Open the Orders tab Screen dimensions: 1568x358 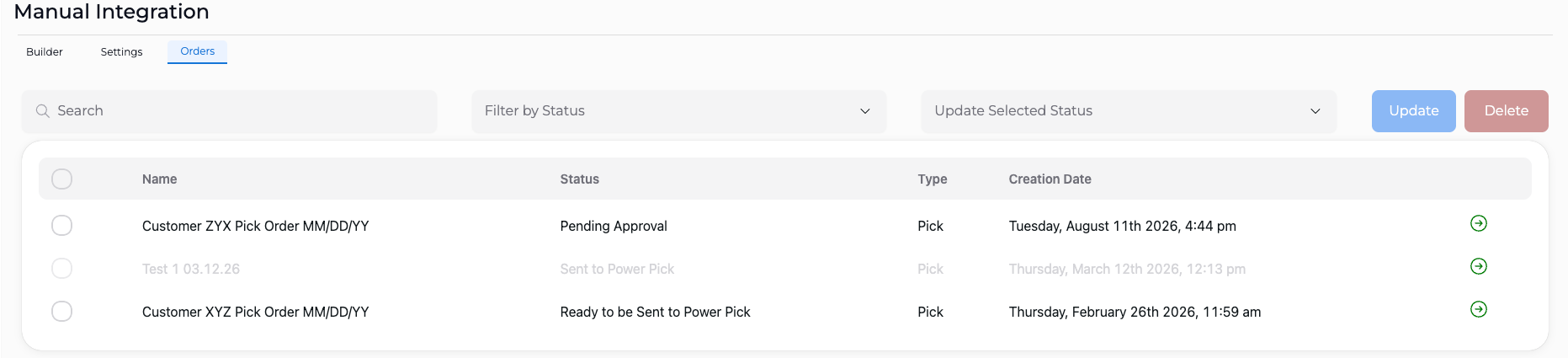(x=197, y=51)
